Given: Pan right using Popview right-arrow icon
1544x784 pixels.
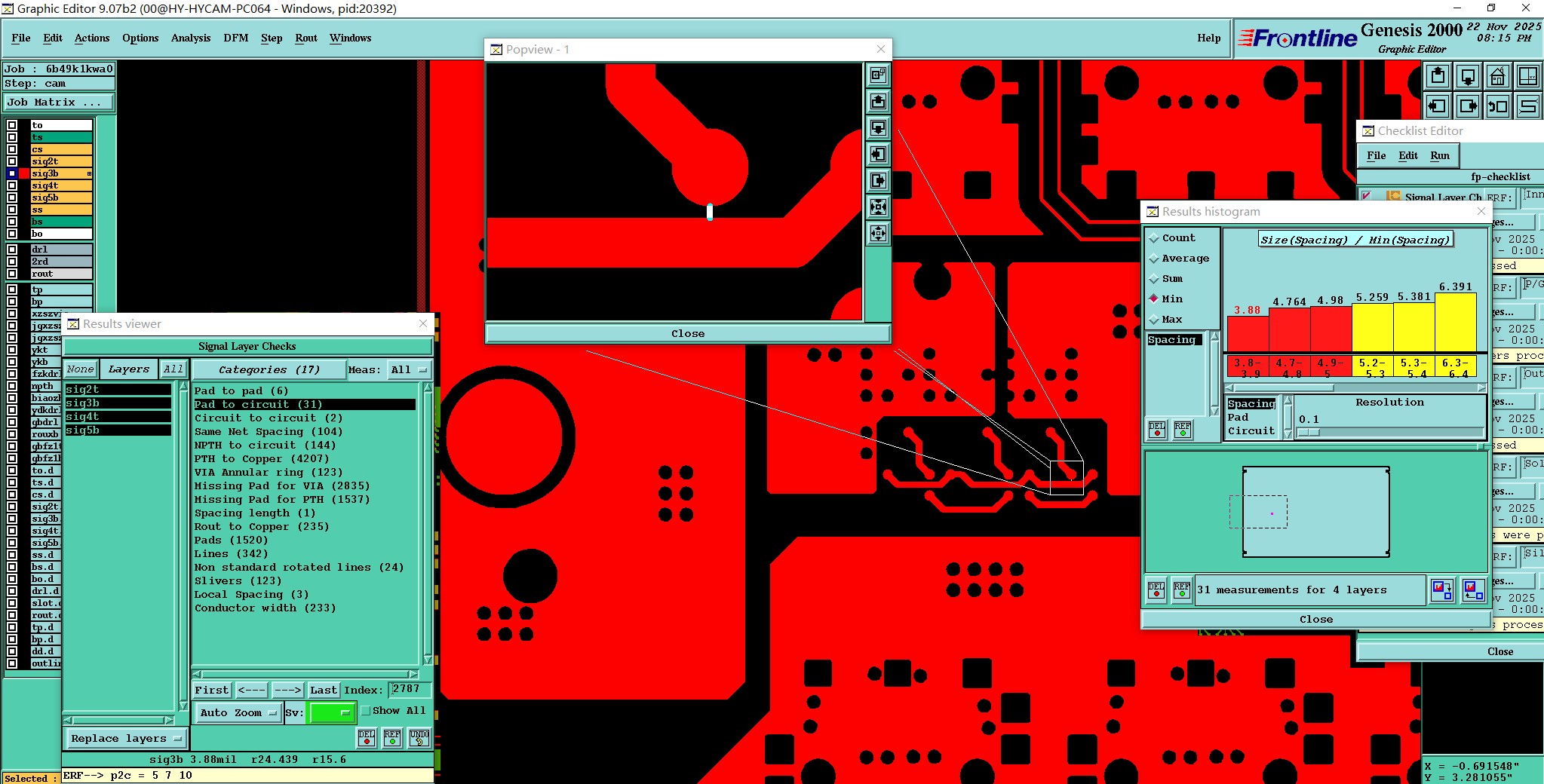Looking at the screenshot, I should click(x=878, y=180).
